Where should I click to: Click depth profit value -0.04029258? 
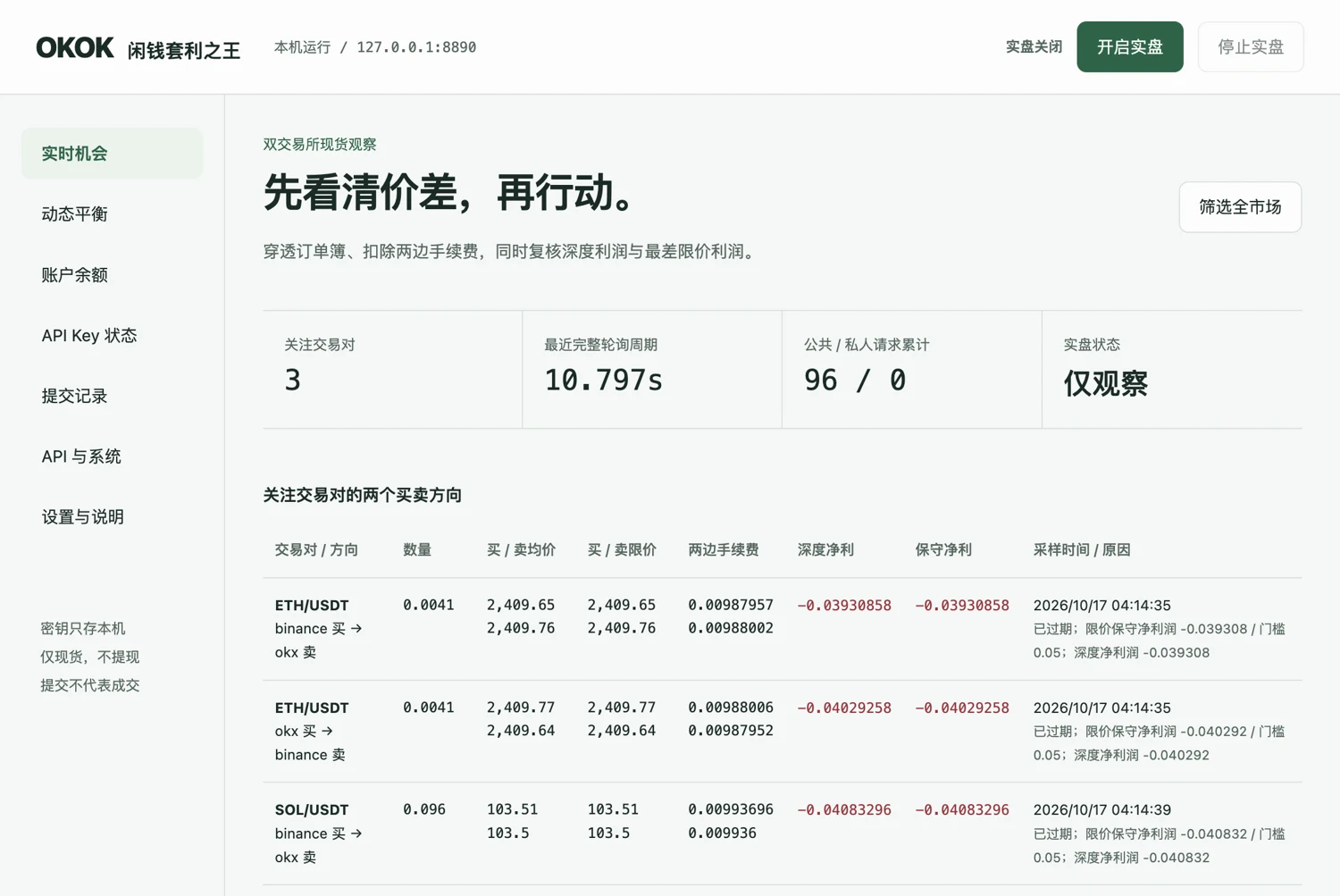tap(844, 708)
